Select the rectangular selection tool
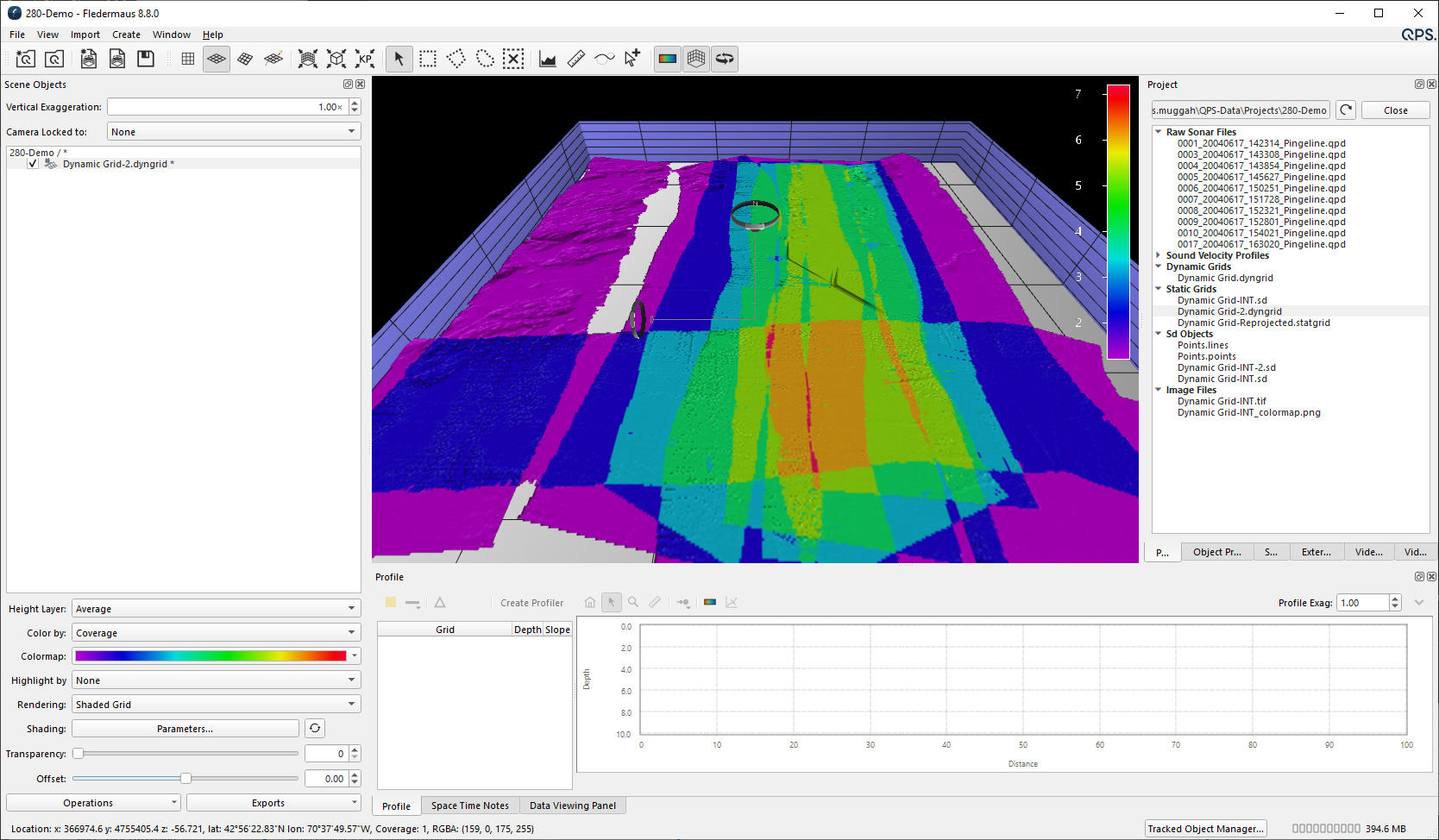 click(428, 59)
